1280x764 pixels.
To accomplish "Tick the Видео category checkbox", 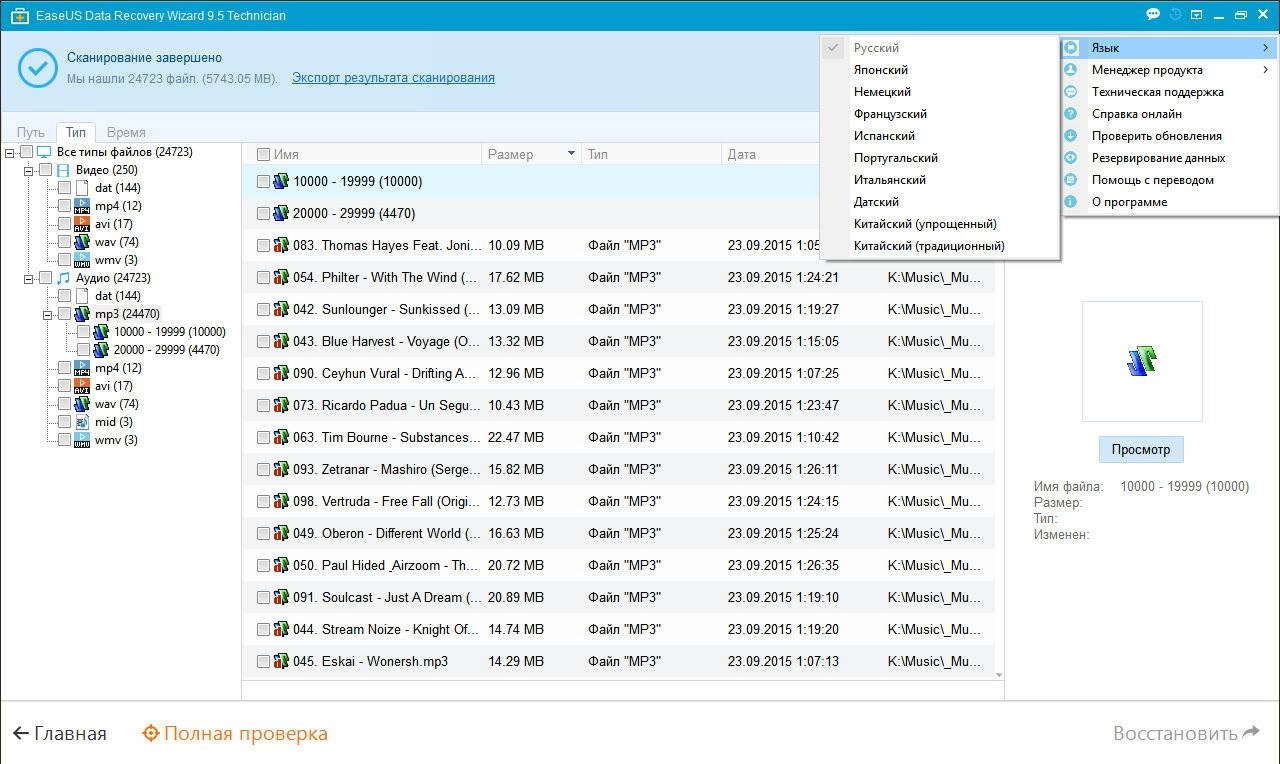I will coord(45,170).
